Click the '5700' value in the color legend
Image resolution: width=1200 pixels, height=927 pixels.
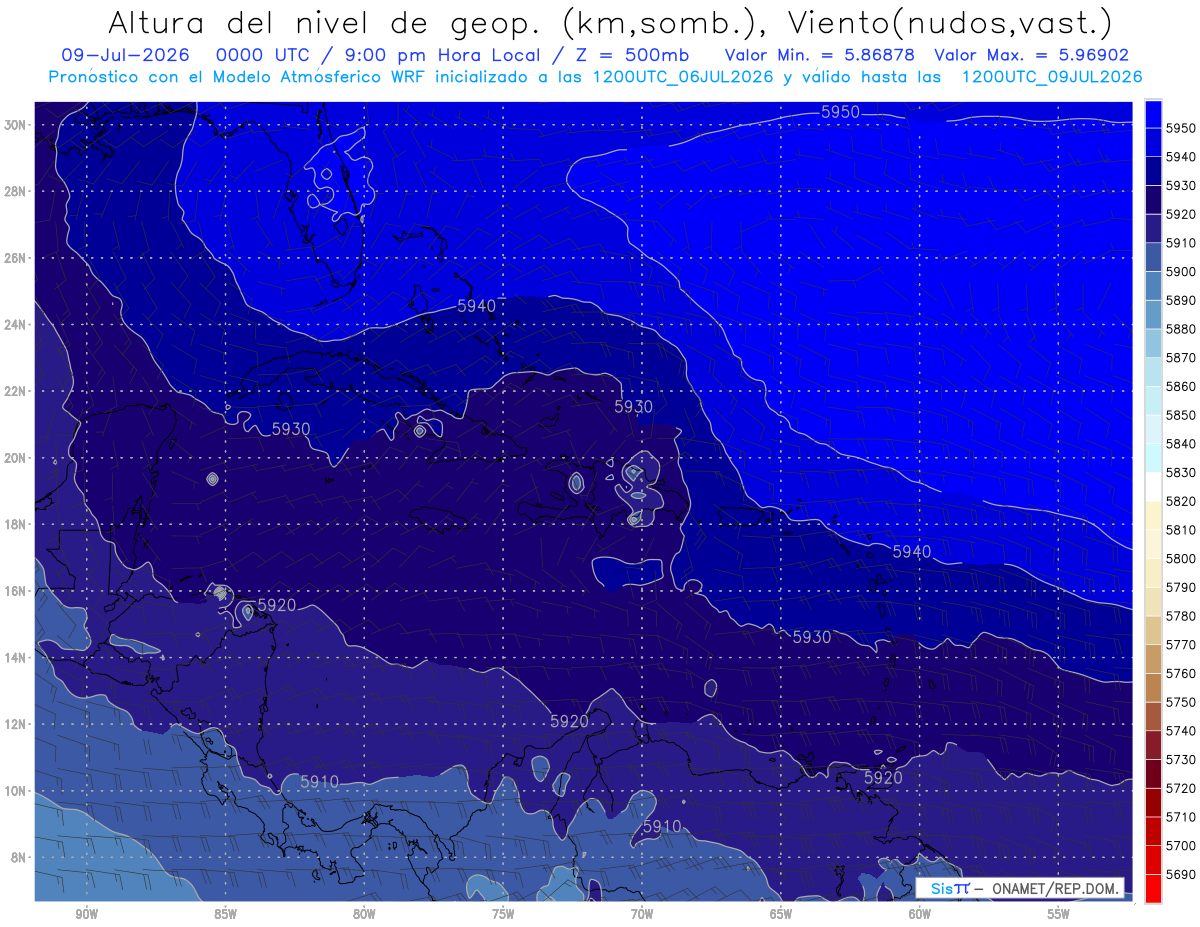coord(1181,845)
